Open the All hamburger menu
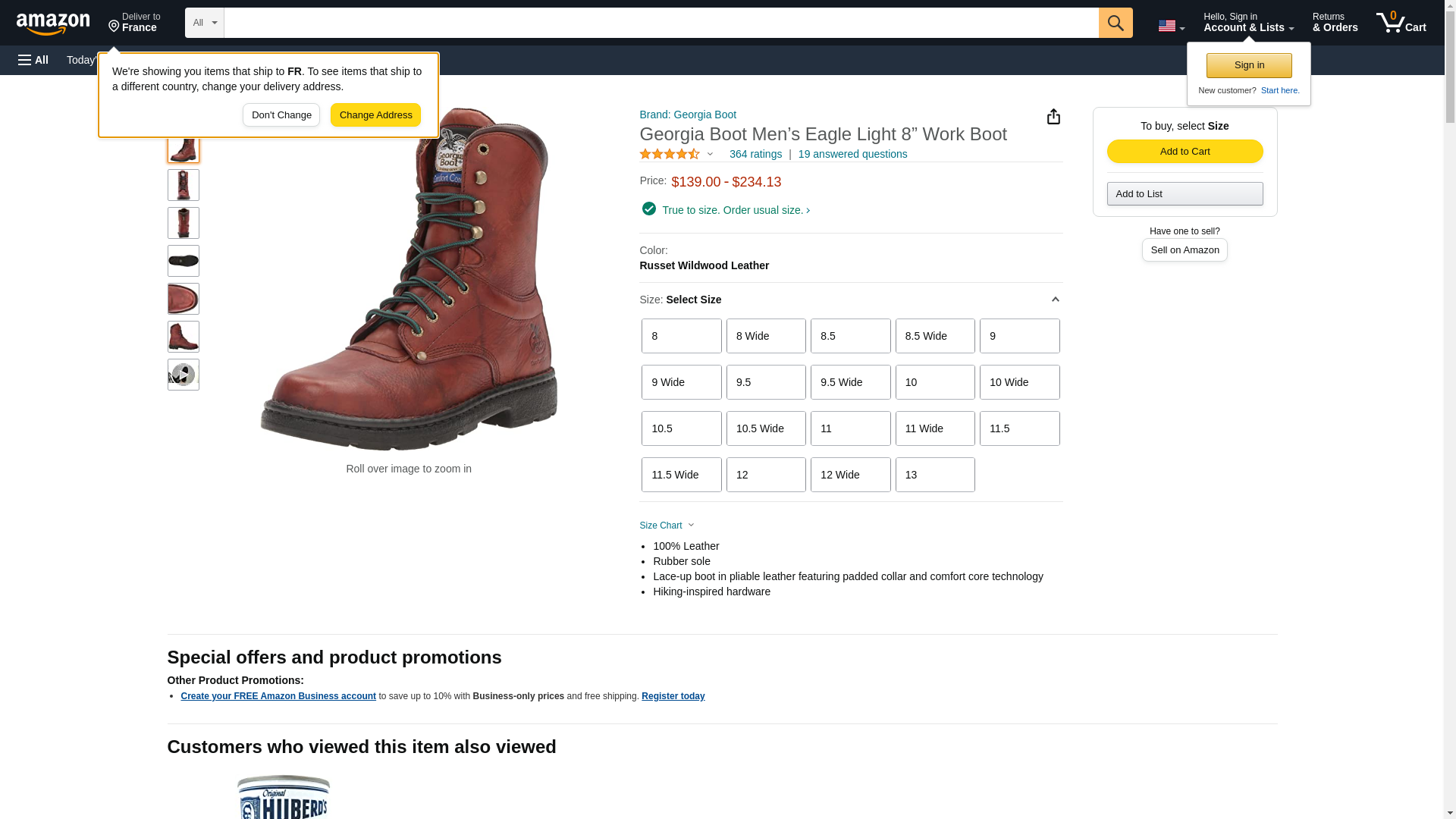1456x819 pixels. 33,60
